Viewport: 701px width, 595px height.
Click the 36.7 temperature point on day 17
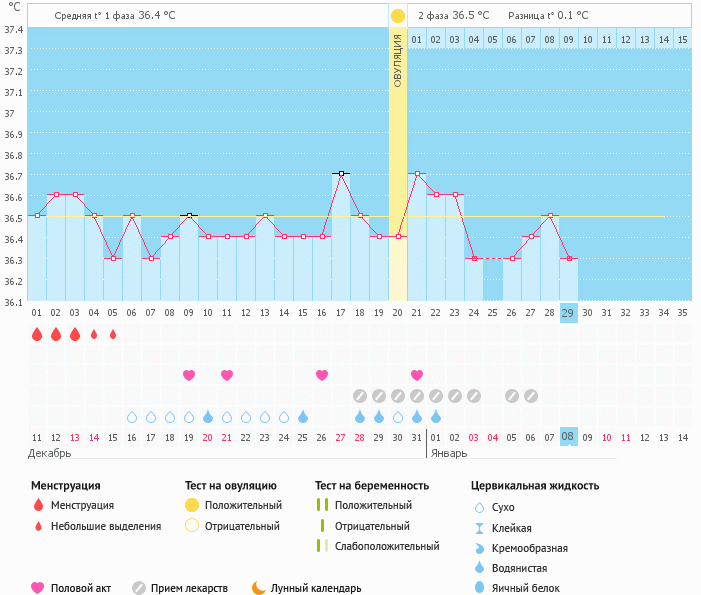(341, 174)
